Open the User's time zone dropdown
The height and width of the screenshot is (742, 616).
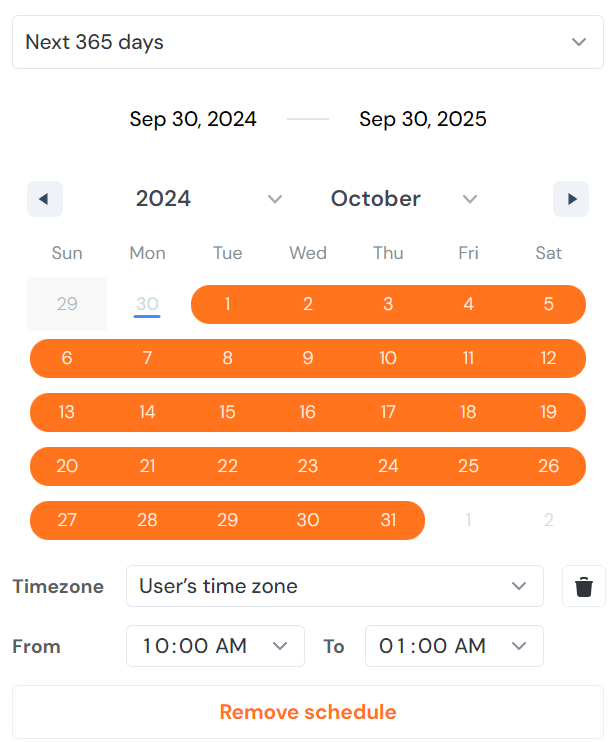click(334, 586)
